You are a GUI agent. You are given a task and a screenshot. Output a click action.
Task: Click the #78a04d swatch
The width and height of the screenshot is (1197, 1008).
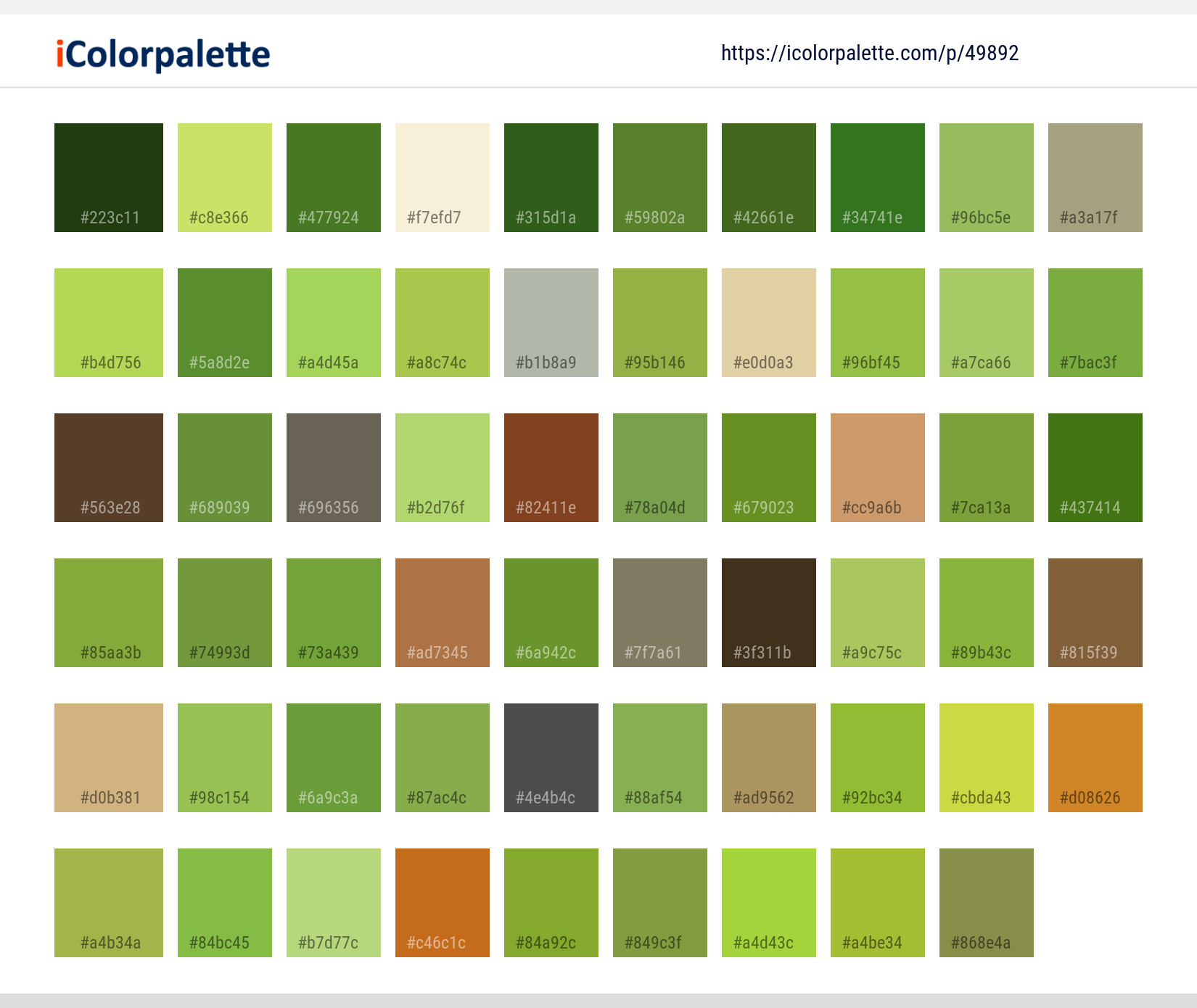coord(660,468)
